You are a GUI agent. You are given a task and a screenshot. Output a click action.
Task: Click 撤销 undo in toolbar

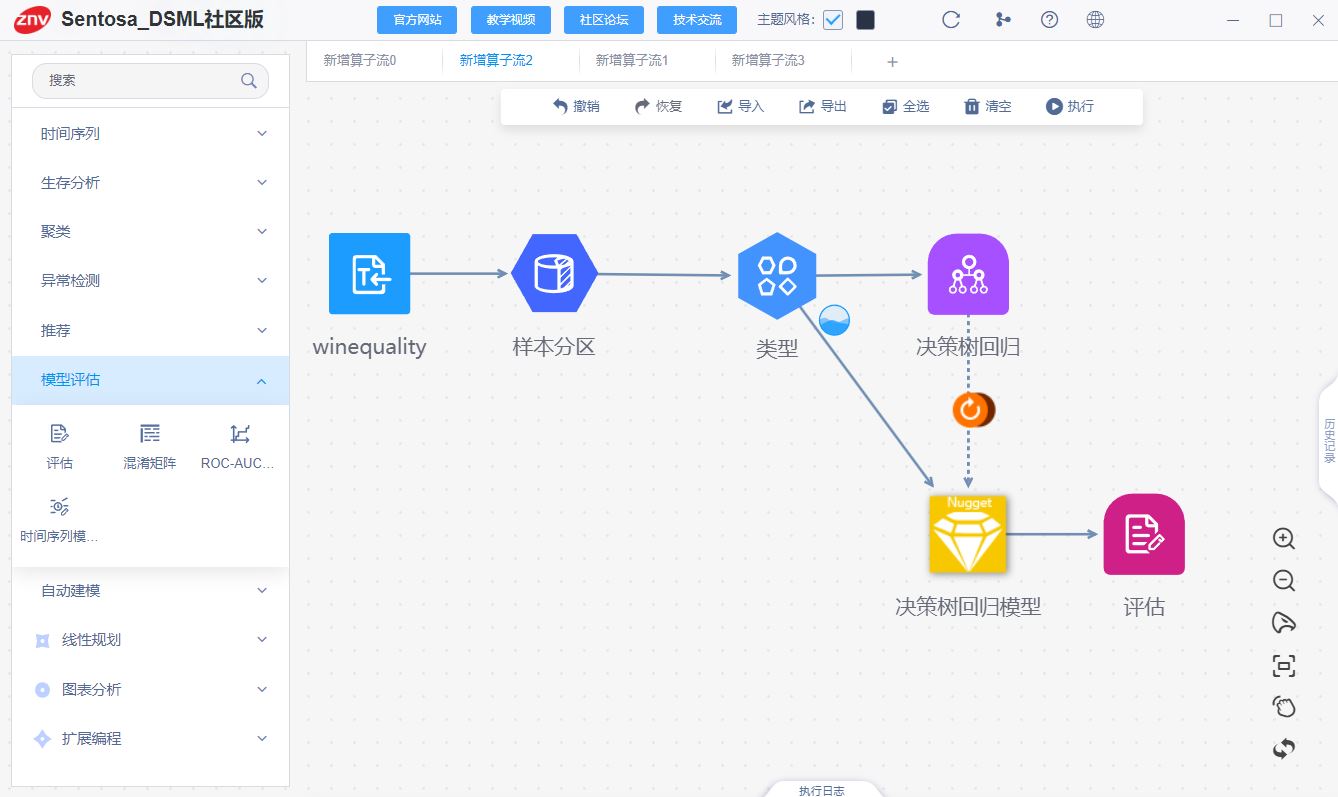pos(576,106)
